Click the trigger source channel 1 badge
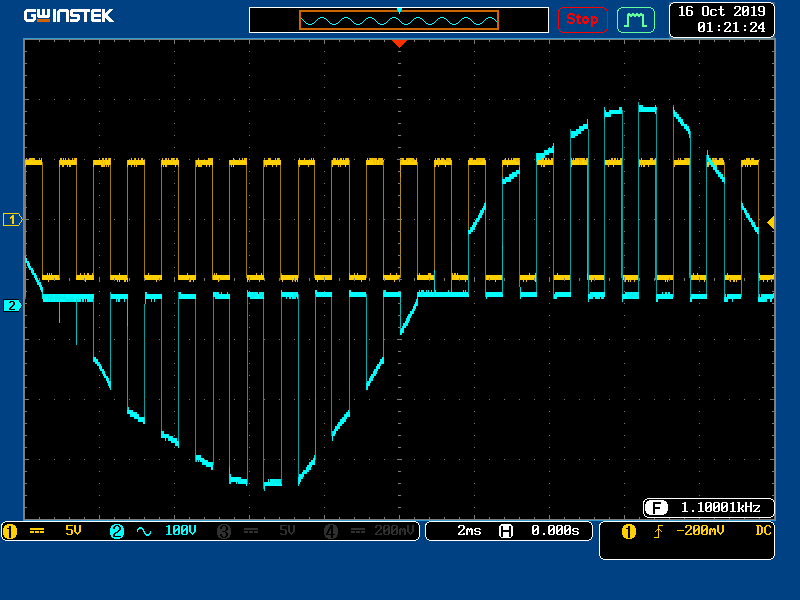 click(x=629, y=532)
